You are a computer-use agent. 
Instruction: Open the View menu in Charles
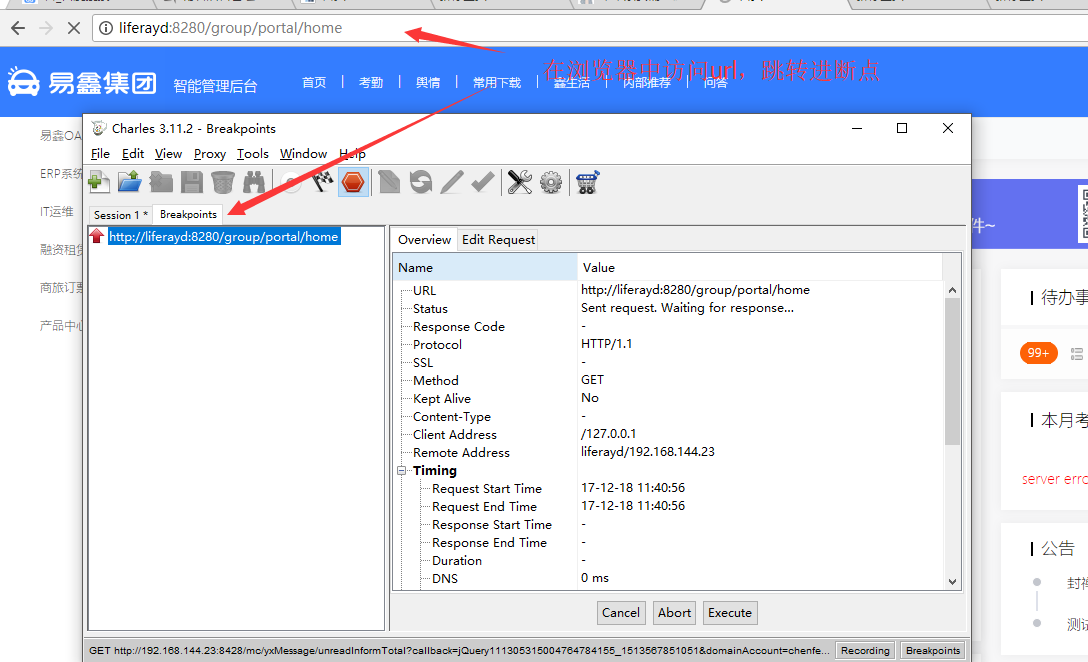[168, 153]
